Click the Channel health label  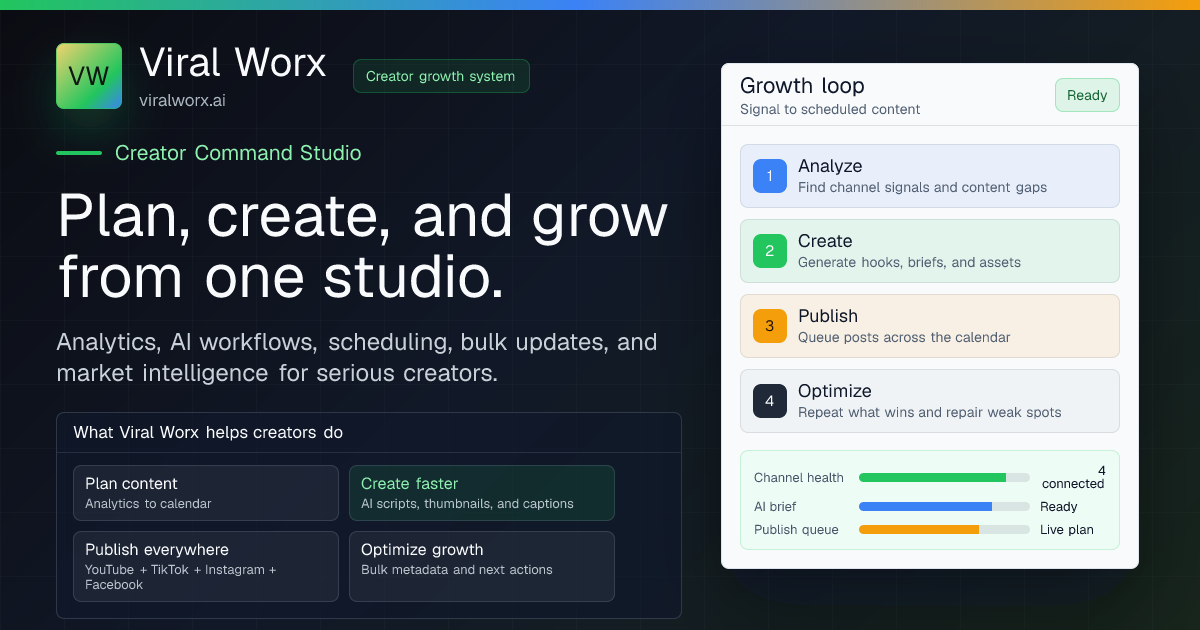pyautogui.click(x=799, y=478)
